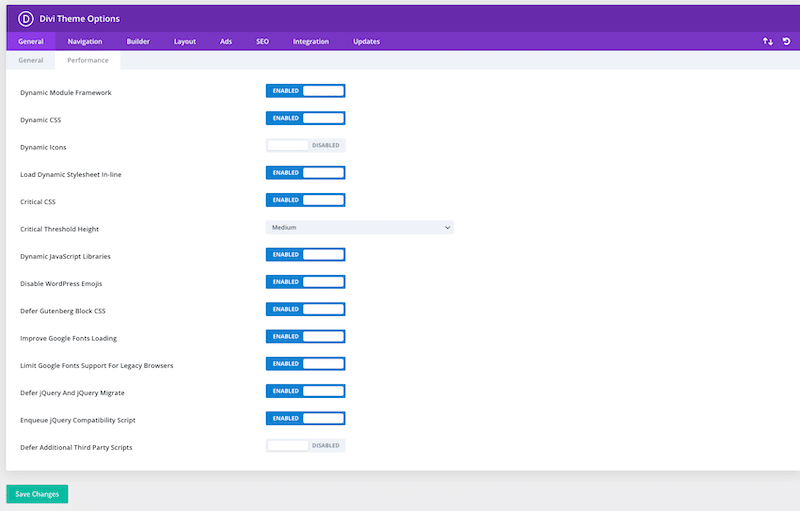Click the Load Dynamic Stylesheet In-line label
The height and width of the screenshot is (511, 800).
tap(70, 175)
